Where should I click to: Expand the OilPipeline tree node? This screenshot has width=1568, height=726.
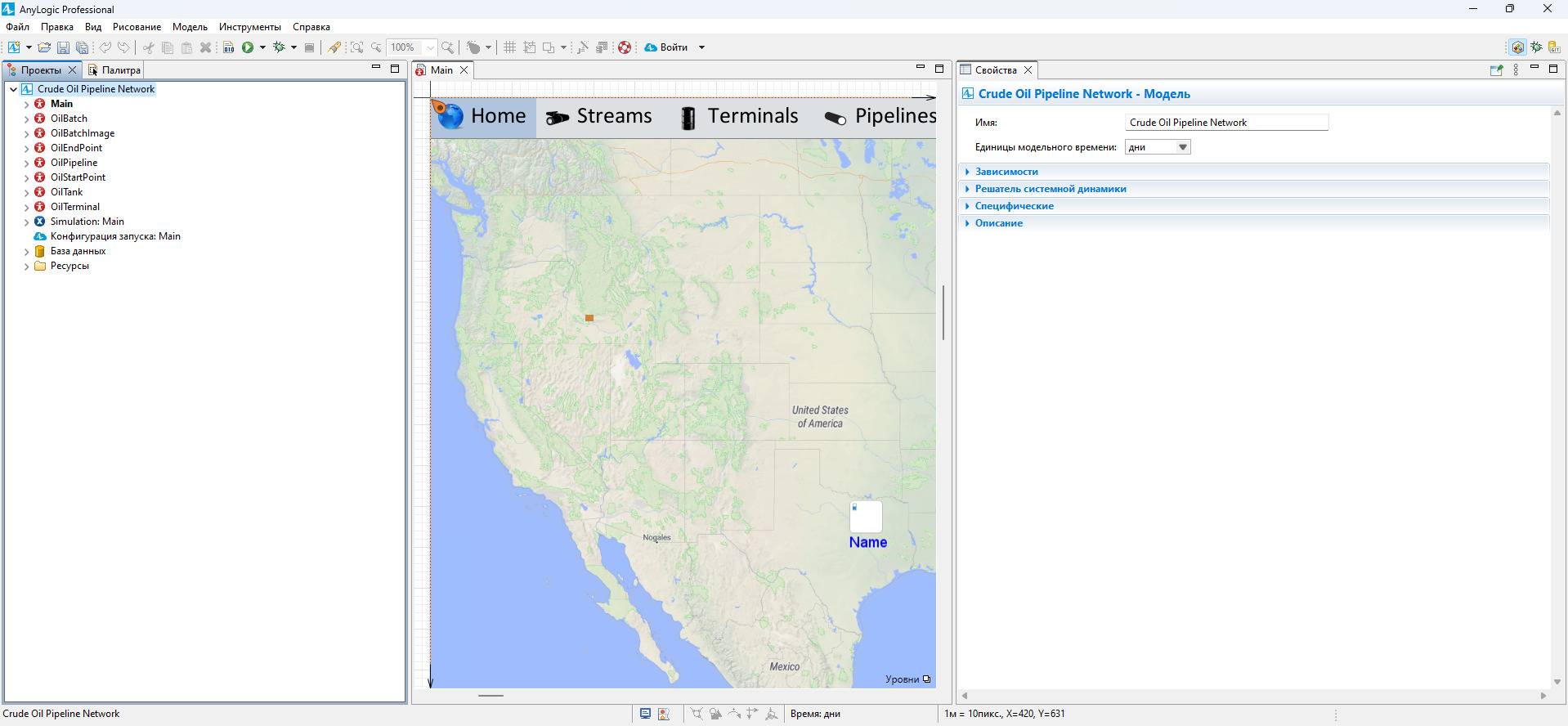(x=26, y=163)
